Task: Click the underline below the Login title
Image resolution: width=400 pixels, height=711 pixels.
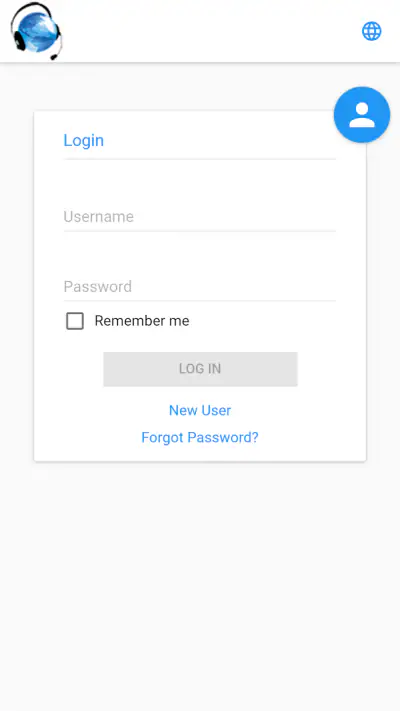Action: click(x=200, y=159)
